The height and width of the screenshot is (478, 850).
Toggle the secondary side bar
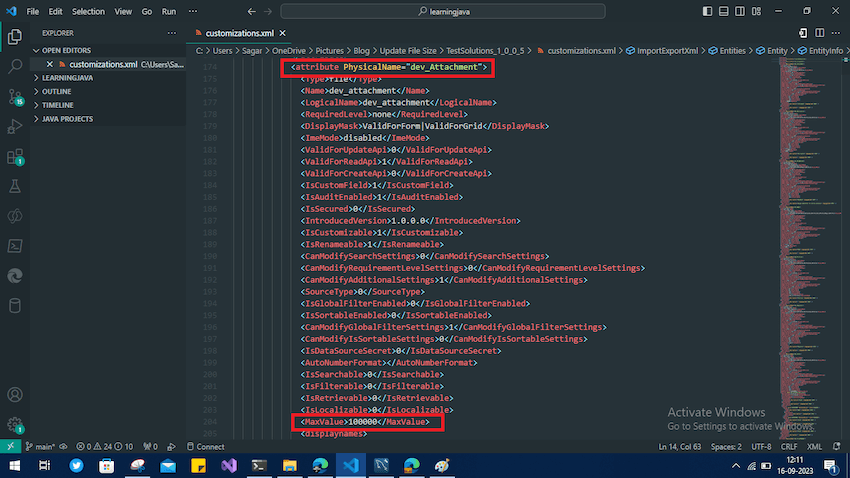(x=740, y=11)
